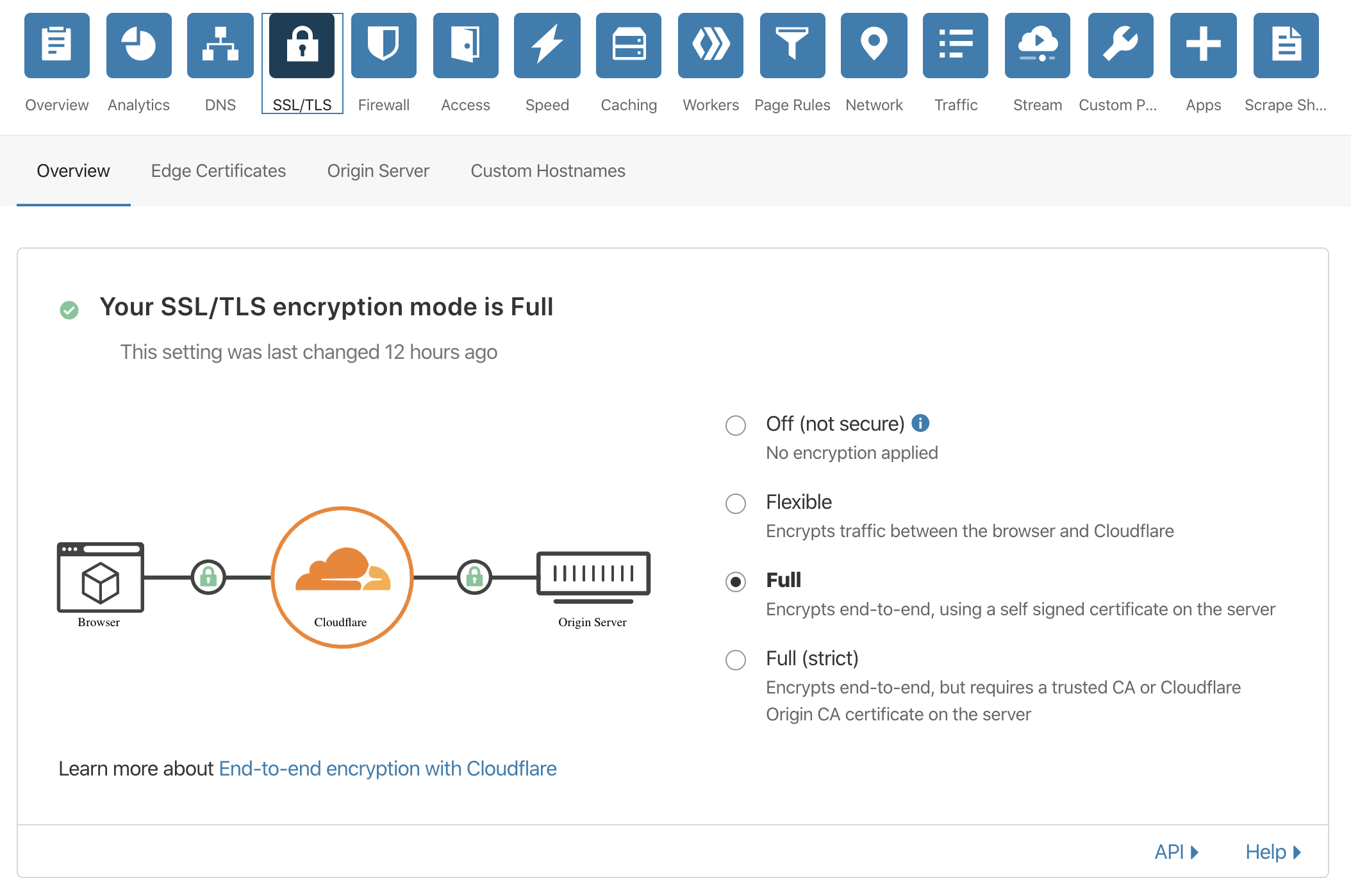Click the Cloudflare logo in the diagram

(342, 570)
